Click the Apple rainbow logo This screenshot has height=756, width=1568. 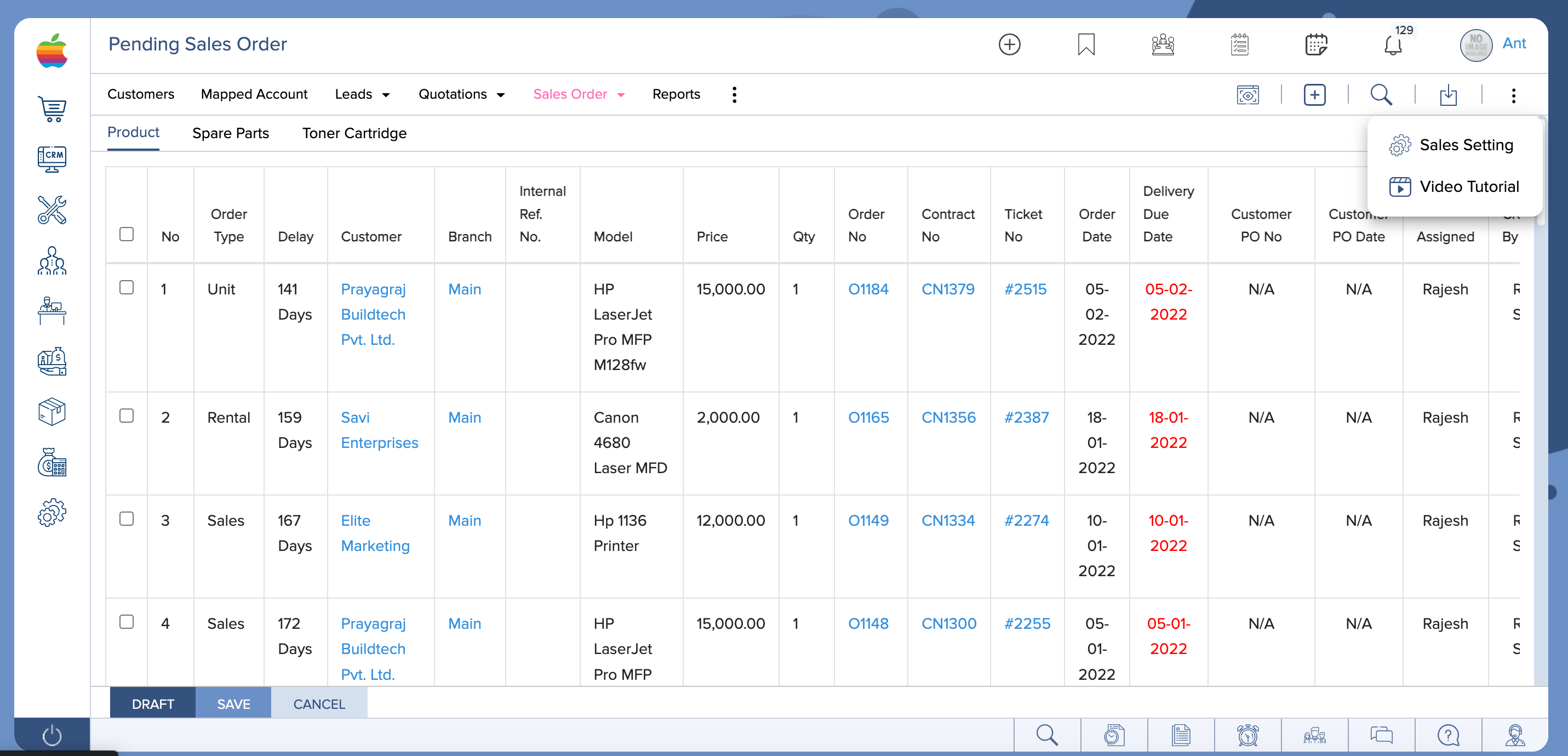click(51, 51)
